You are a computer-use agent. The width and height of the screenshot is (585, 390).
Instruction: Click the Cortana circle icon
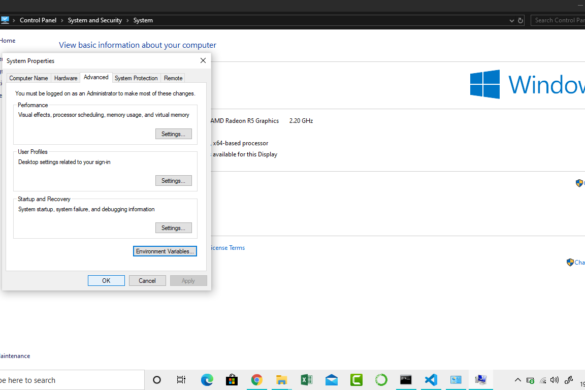click(x=157, y=380)
